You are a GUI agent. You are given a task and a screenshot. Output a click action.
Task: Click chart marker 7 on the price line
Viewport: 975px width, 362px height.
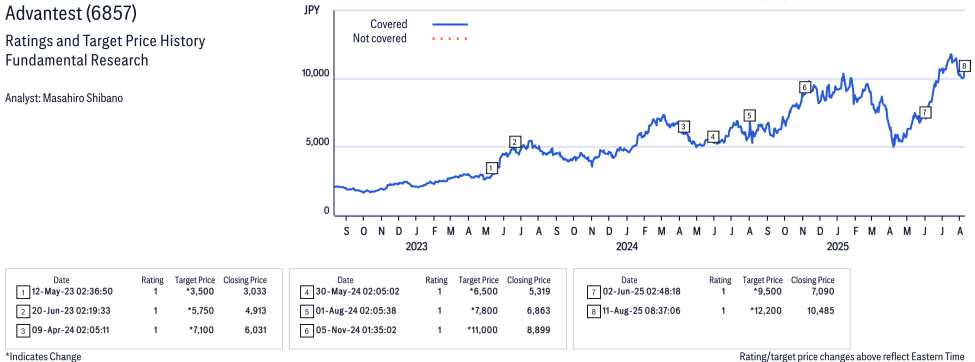925,113
